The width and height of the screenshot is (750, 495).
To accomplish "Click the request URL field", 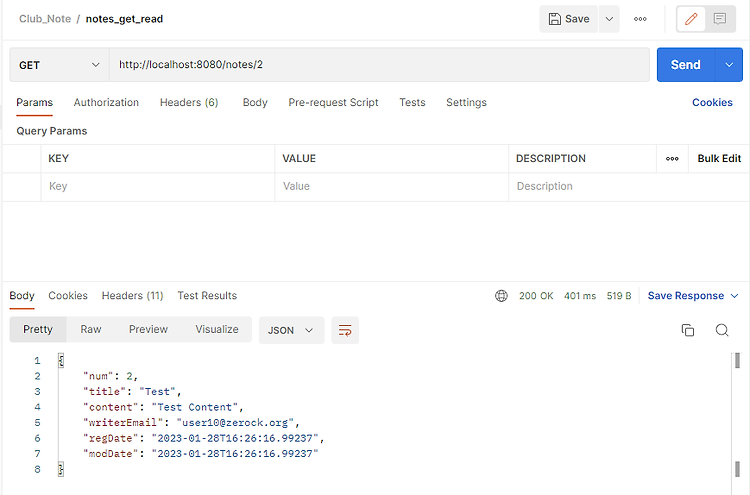I will pyautogui.click(x=379, y=65).
